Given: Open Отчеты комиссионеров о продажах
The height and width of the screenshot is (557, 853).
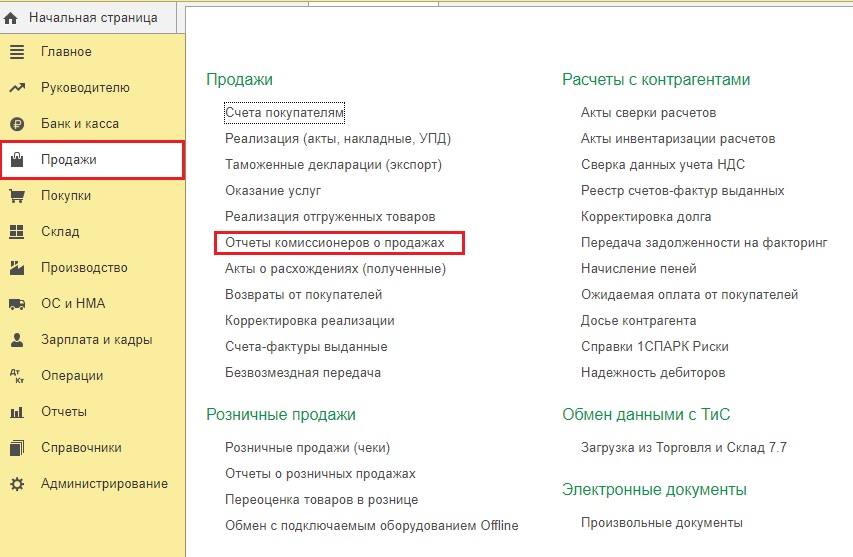Looking at the screenshot, I should tap(335, 243).
